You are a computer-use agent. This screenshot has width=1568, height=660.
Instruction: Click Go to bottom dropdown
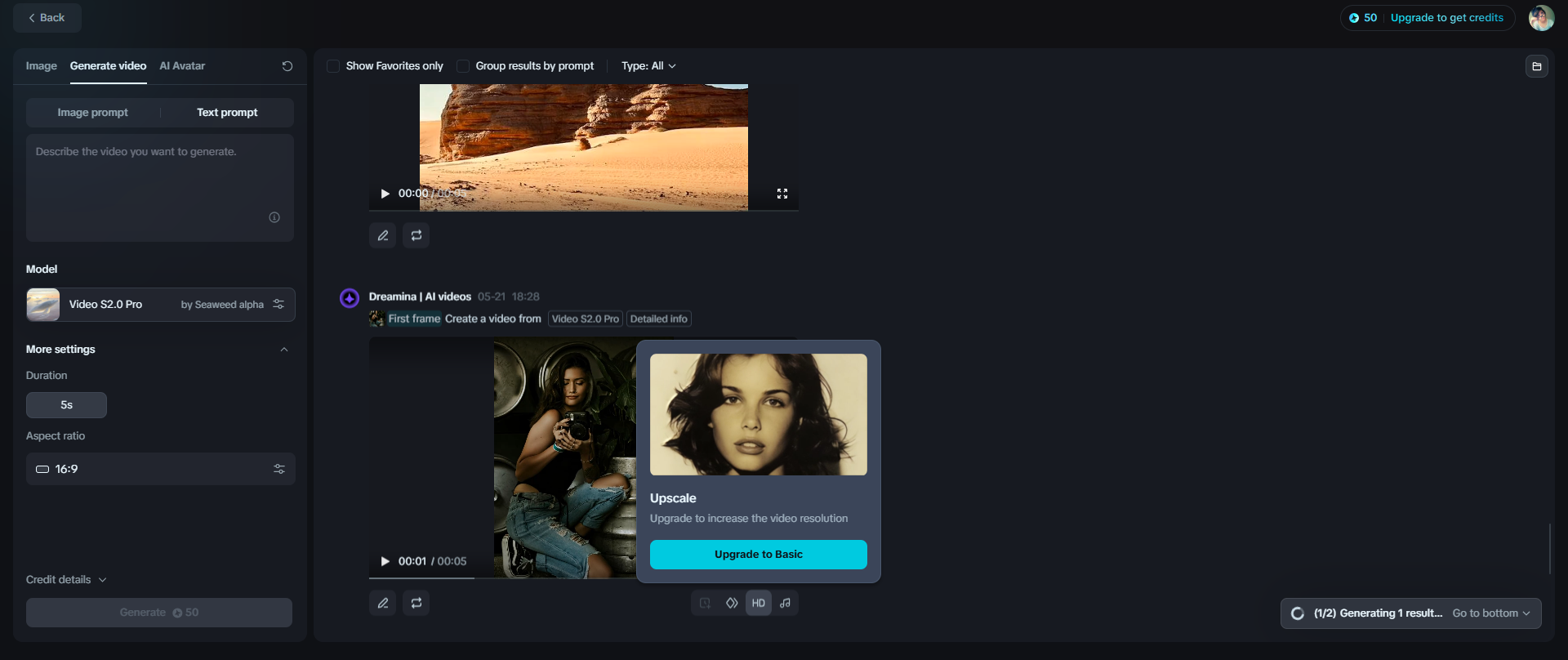1491,613
